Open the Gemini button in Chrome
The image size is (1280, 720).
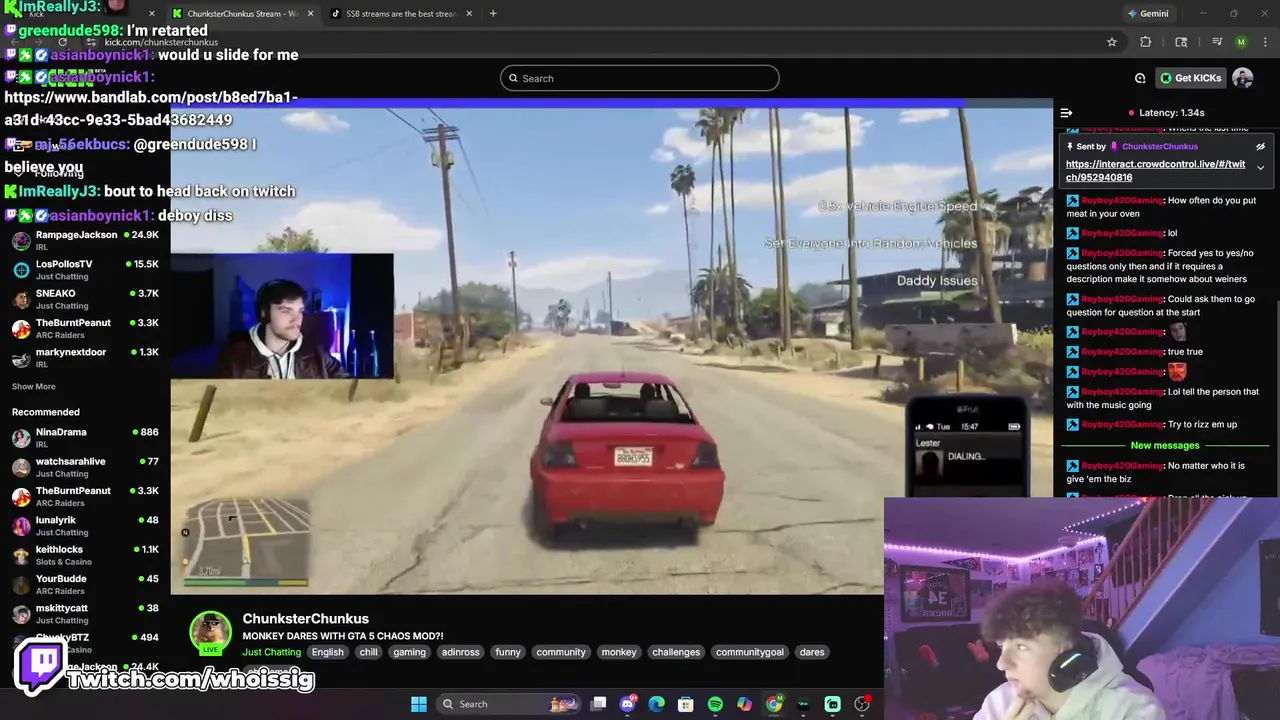click(x=1148, y=13)
